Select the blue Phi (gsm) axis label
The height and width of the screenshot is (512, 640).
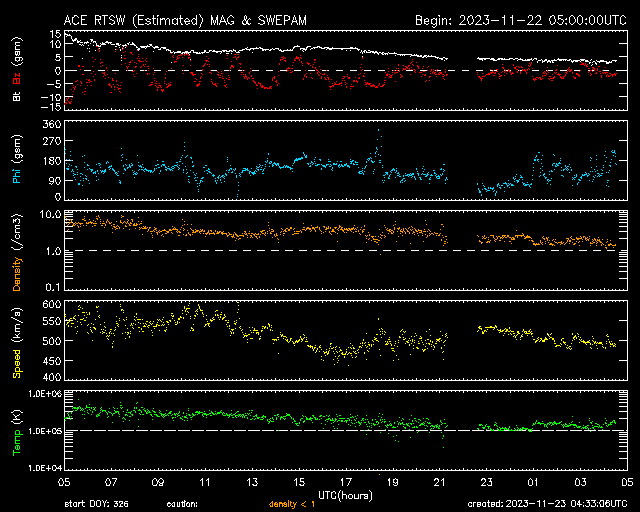[17, 160]
